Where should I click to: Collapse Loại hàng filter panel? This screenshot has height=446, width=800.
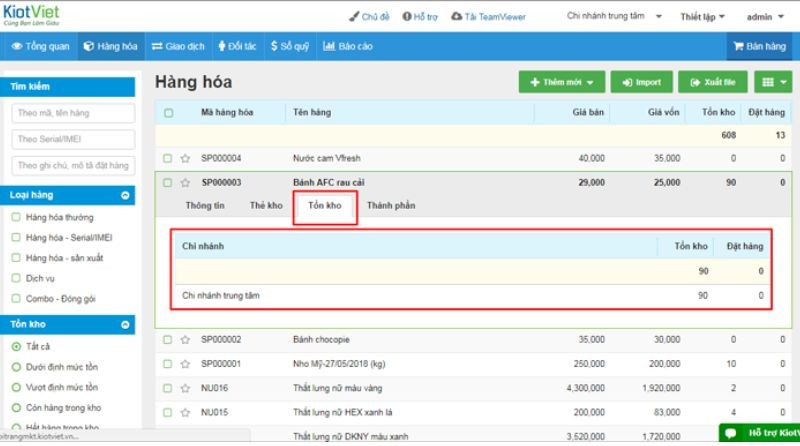(x=125, y=195)
